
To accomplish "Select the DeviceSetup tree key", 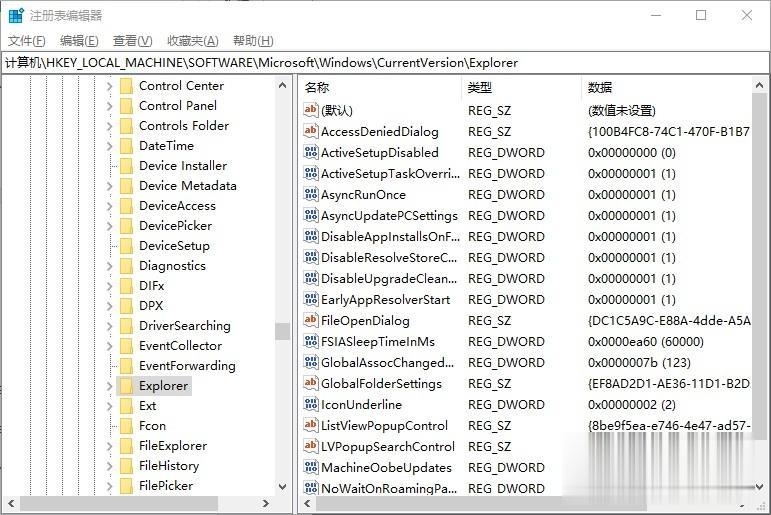I will (x=174, y=245).
